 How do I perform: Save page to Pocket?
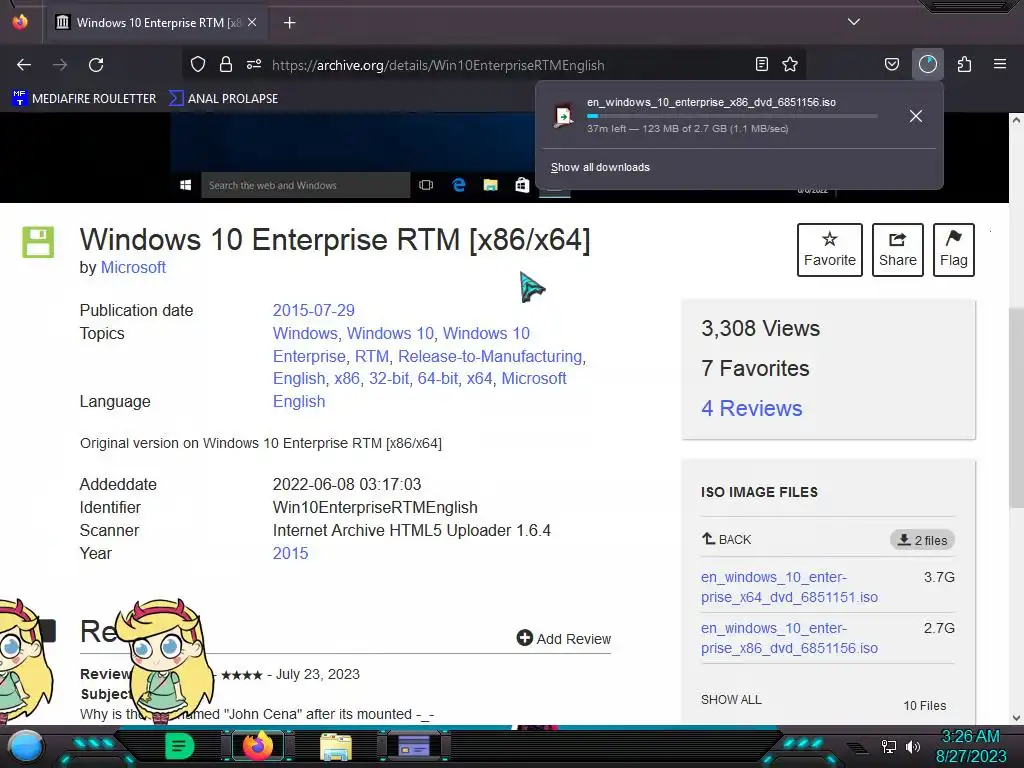tap(891, 64)
